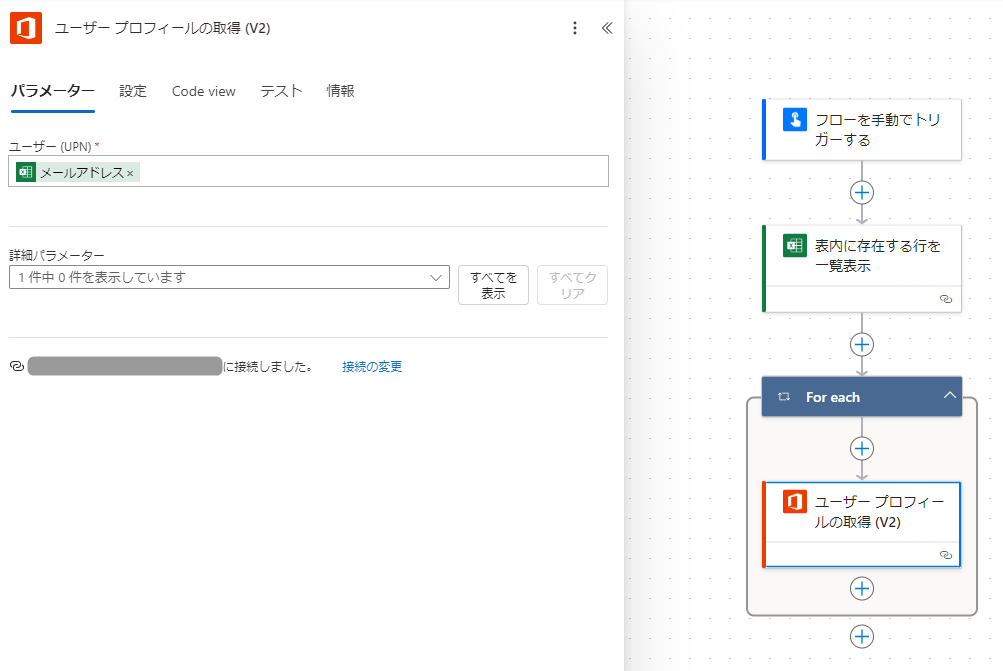The height and width of the screenshot is (671, 1003).
Task: Collapse the For each container with chevron
Action: click(950, 395)
